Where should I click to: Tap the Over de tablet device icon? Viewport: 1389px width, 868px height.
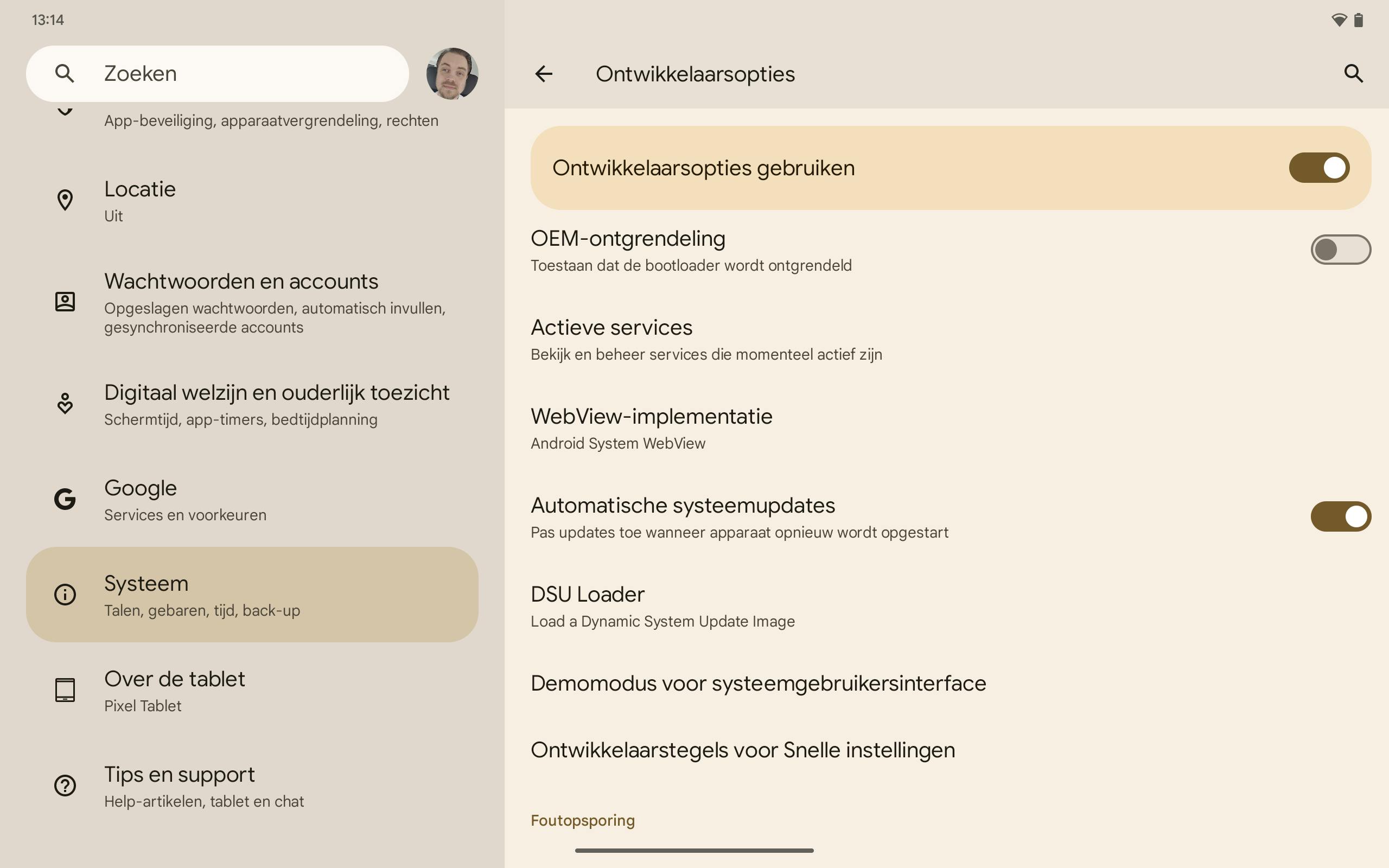tap(65, 690)
